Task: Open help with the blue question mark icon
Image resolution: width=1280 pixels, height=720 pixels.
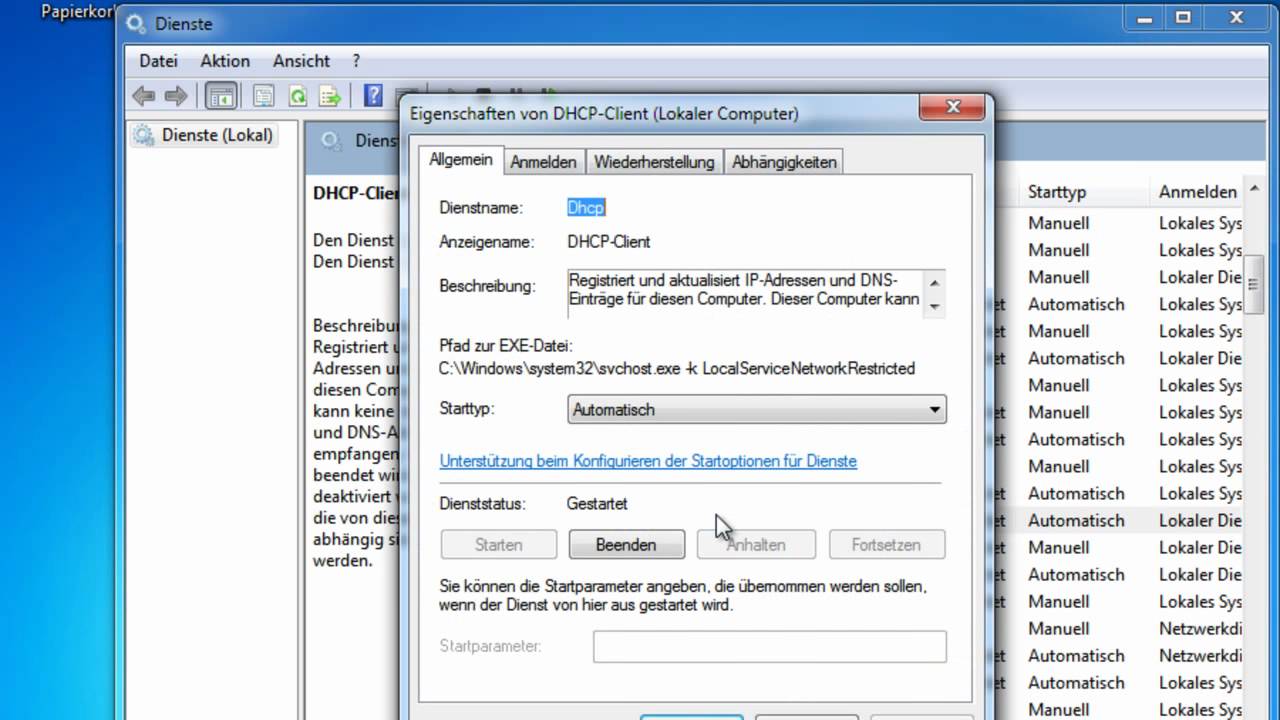Action: click(x=373, y=96)
